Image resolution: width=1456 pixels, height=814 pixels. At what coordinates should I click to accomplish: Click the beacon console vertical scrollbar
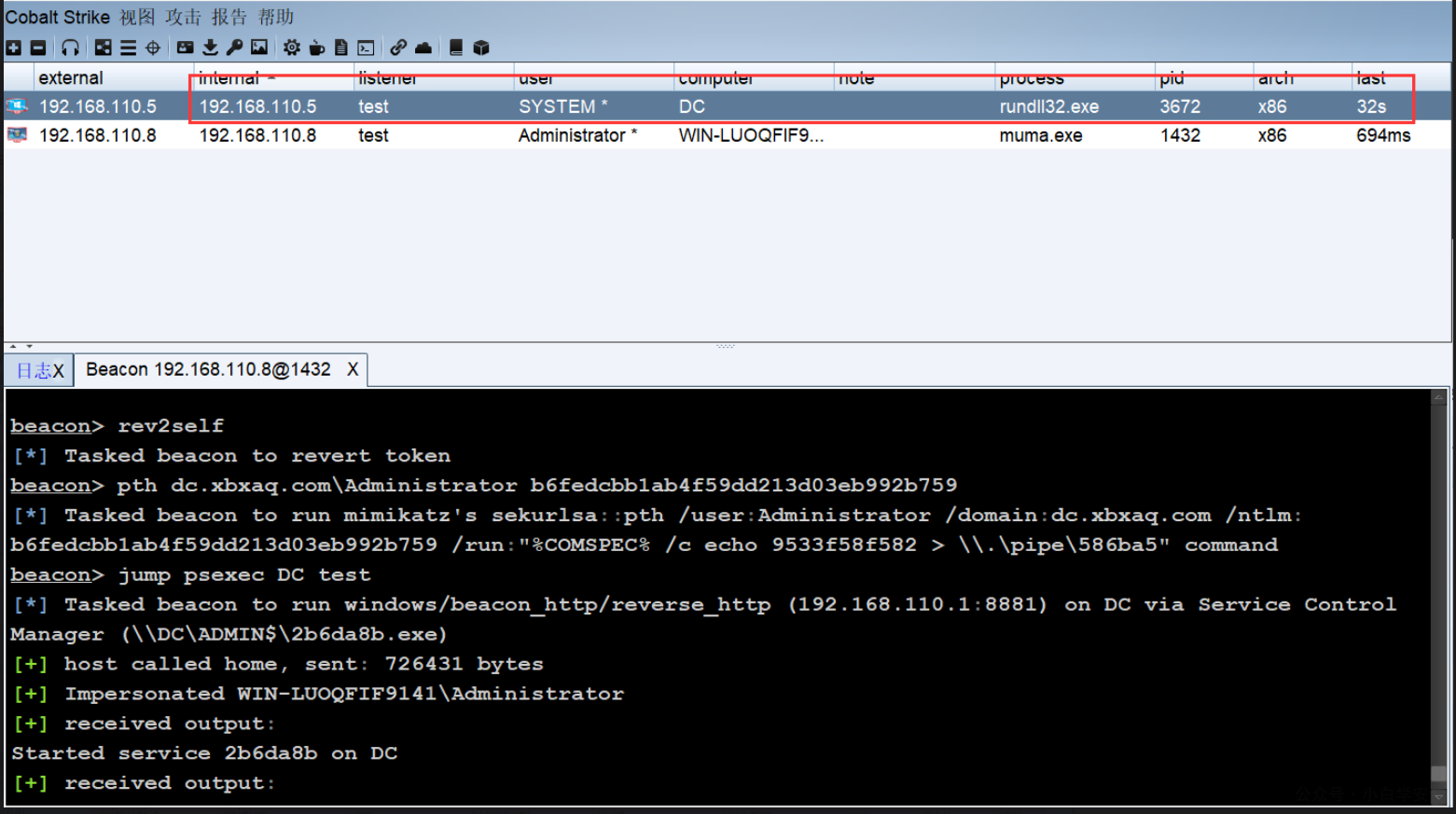pos(1439,597)
